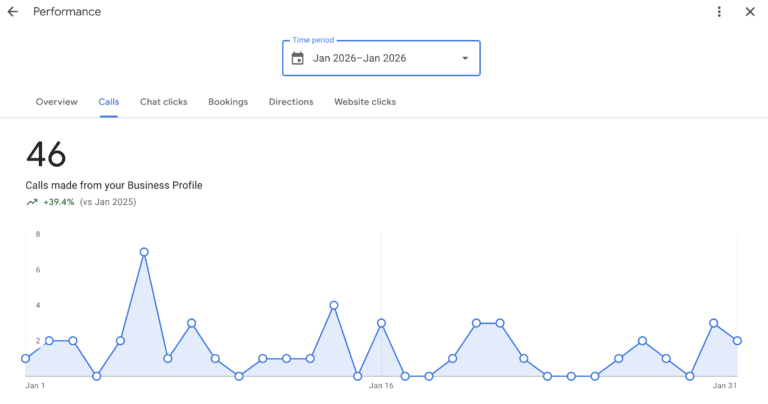Click the +39.4% change percentage
Image resolution: width=768 pixels, height=404 pixels.
(59, 202)
